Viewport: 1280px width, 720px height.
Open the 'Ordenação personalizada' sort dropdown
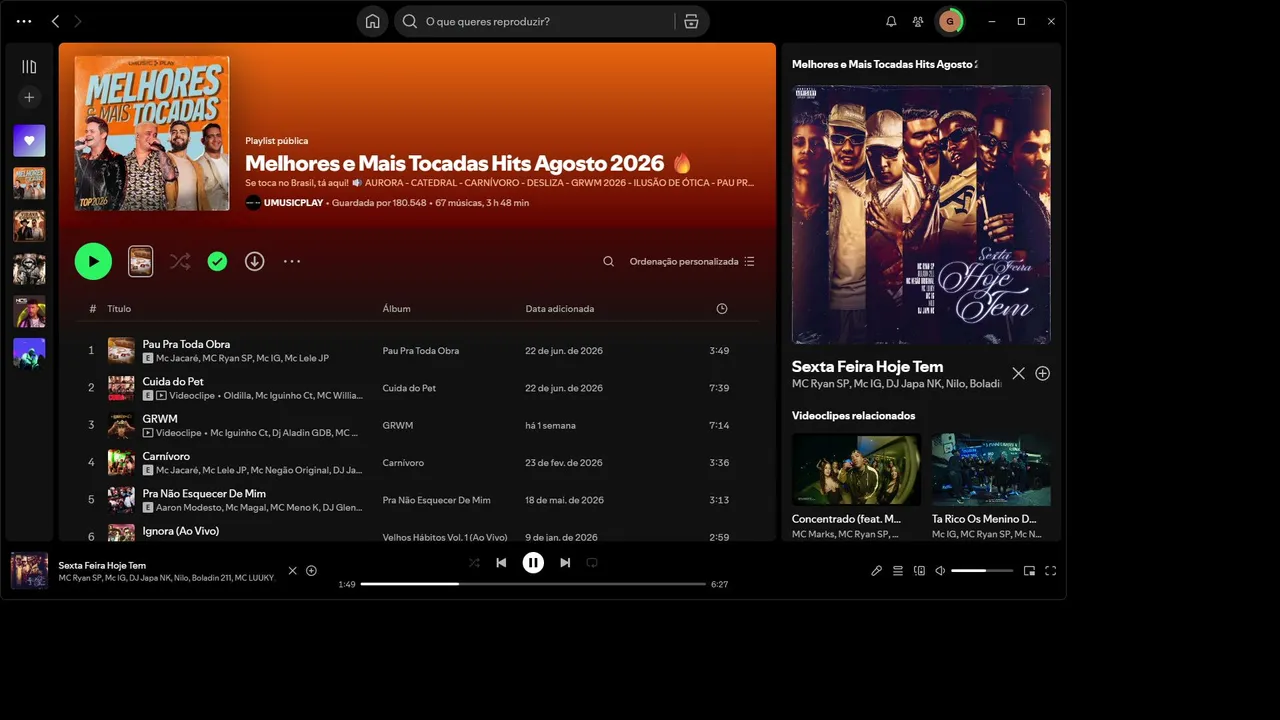[692, 261]
